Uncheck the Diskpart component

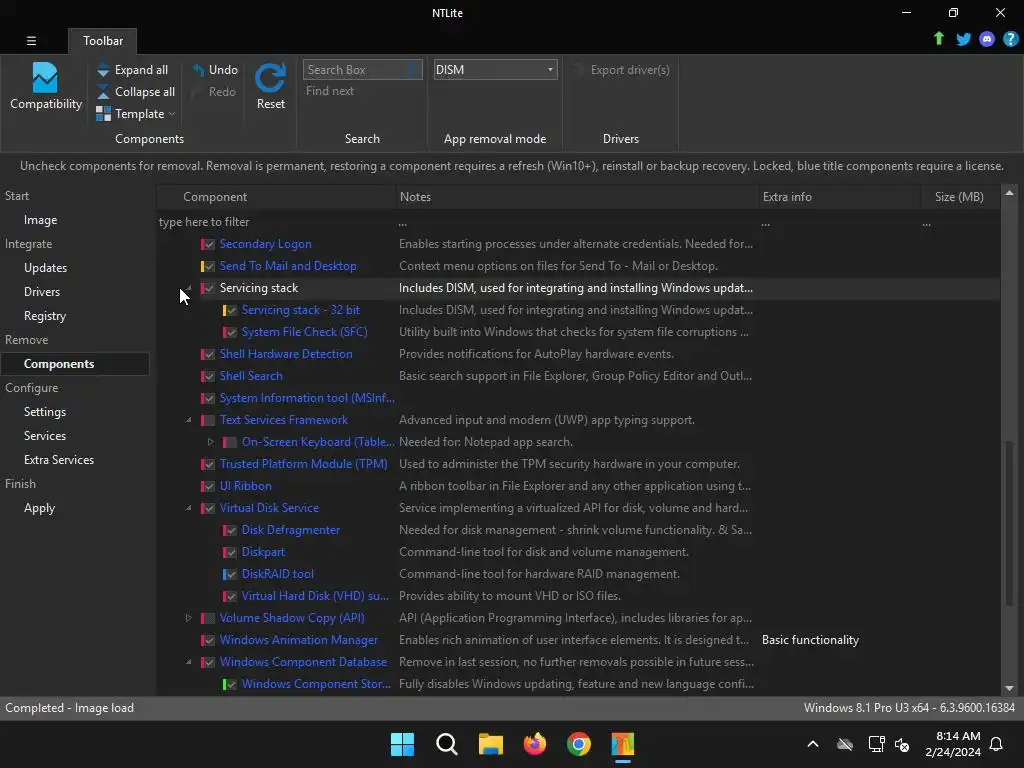click(x=231, y=552)
